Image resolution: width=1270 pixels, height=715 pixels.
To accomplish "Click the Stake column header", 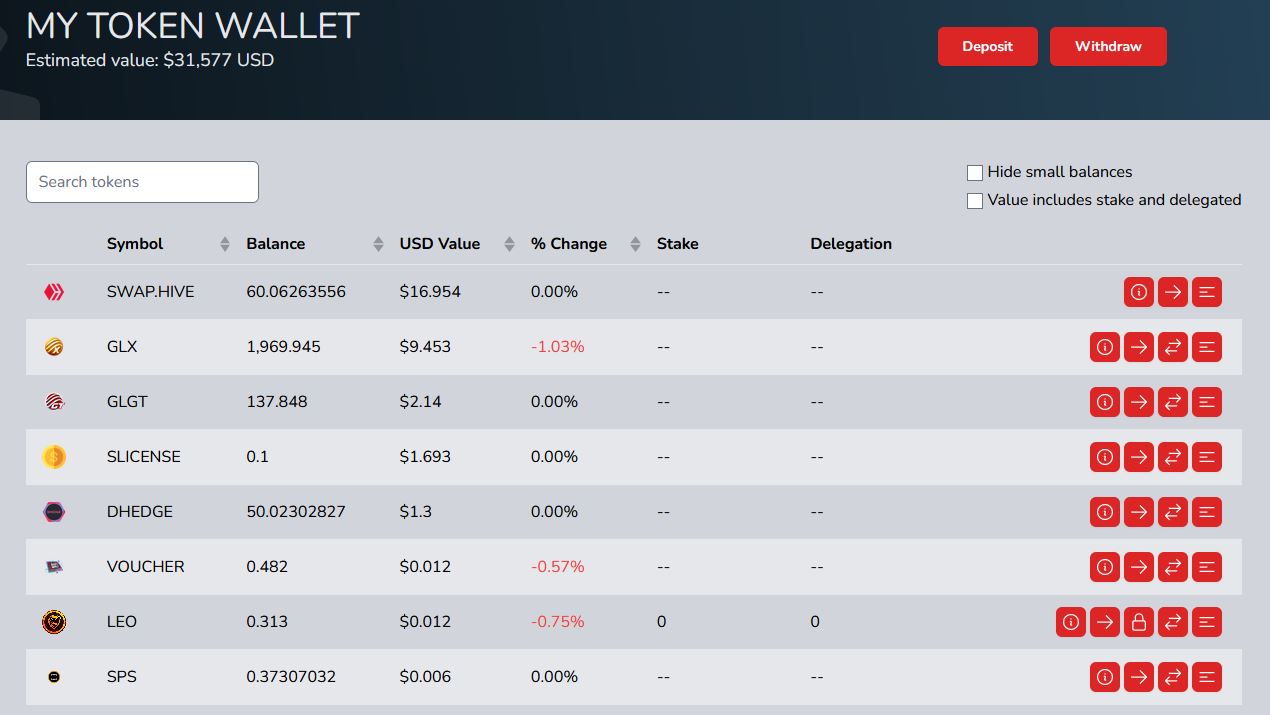I will coord(678,244).
